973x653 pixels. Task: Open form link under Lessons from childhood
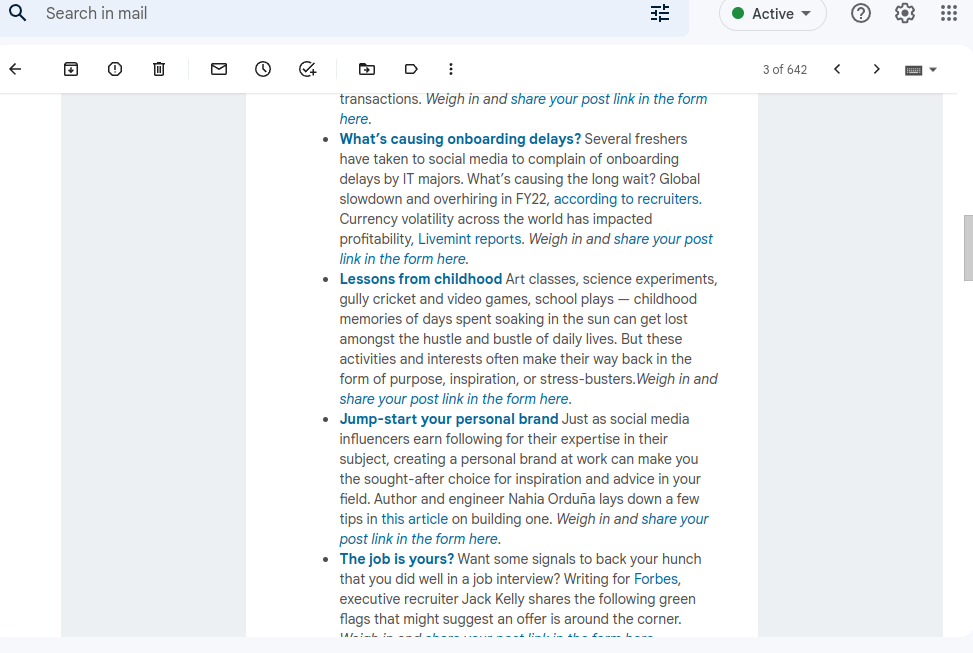click(x=454, y=399)
